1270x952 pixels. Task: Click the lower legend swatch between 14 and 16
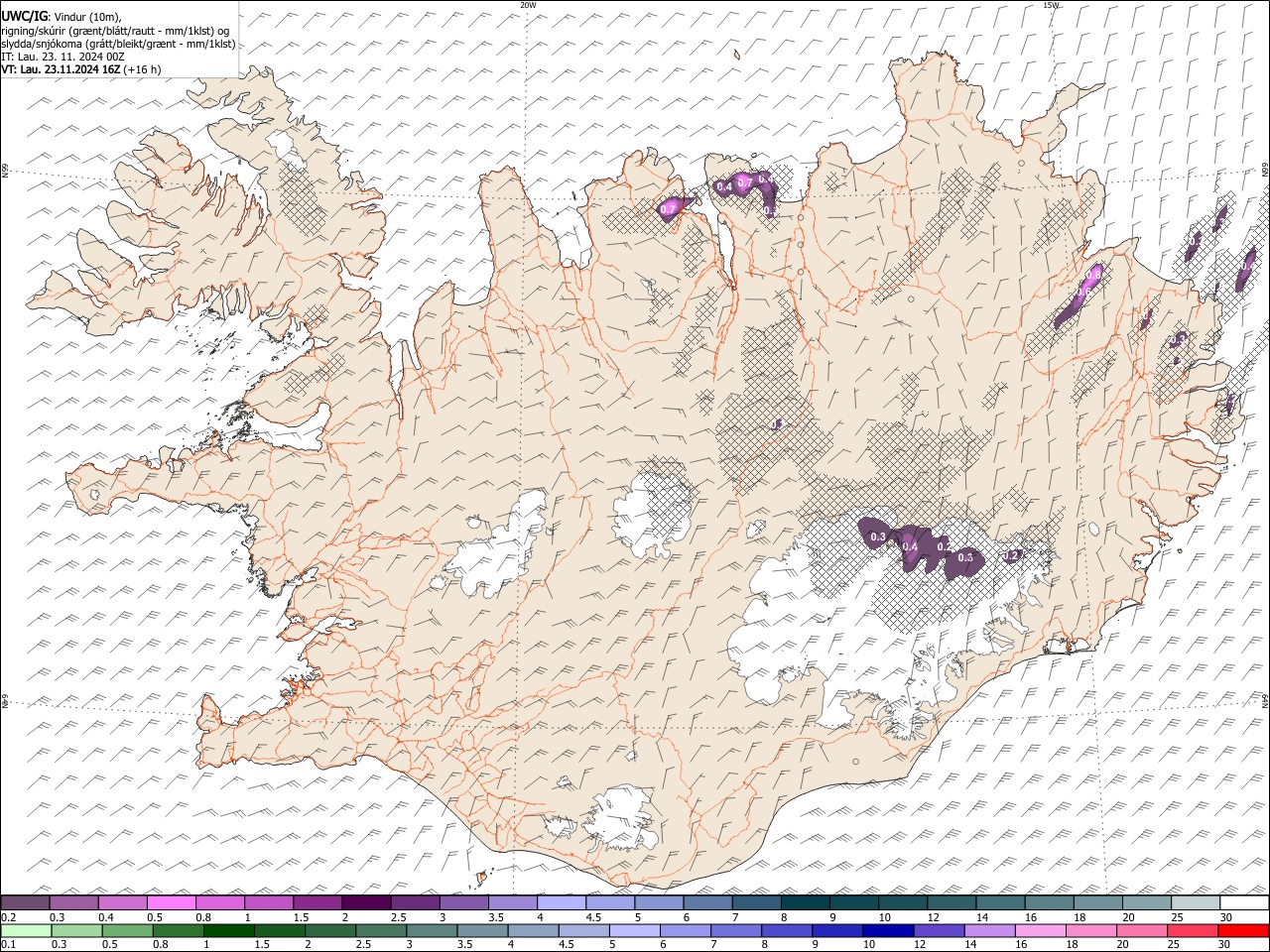988,930
